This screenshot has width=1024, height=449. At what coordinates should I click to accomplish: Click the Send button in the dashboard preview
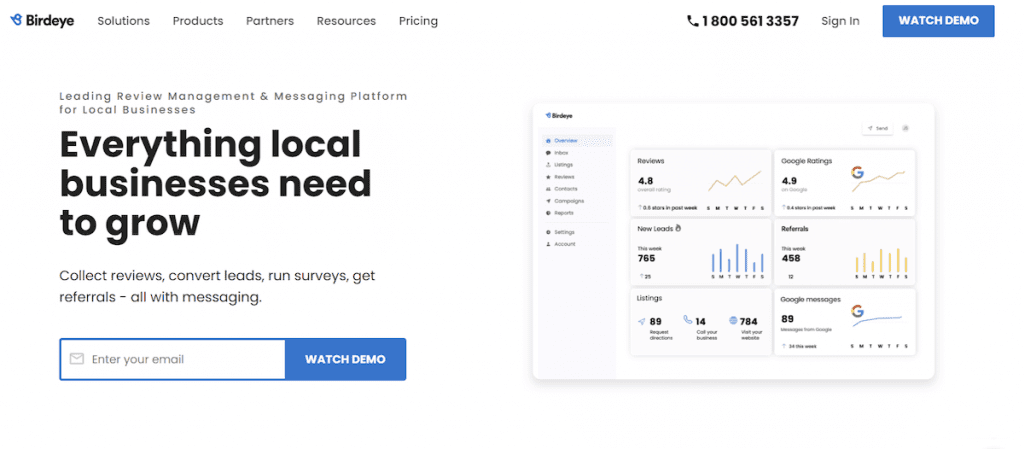[877, 129]
